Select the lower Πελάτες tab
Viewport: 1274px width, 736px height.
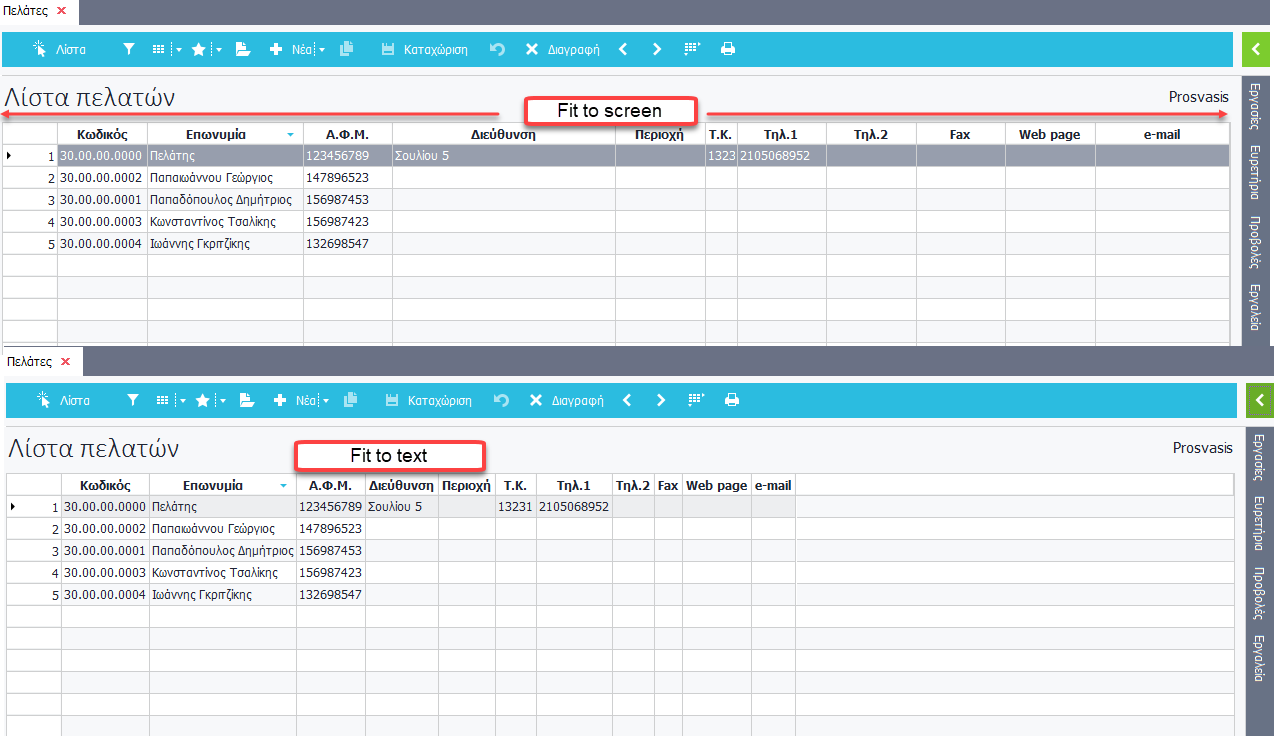(30, 362)
